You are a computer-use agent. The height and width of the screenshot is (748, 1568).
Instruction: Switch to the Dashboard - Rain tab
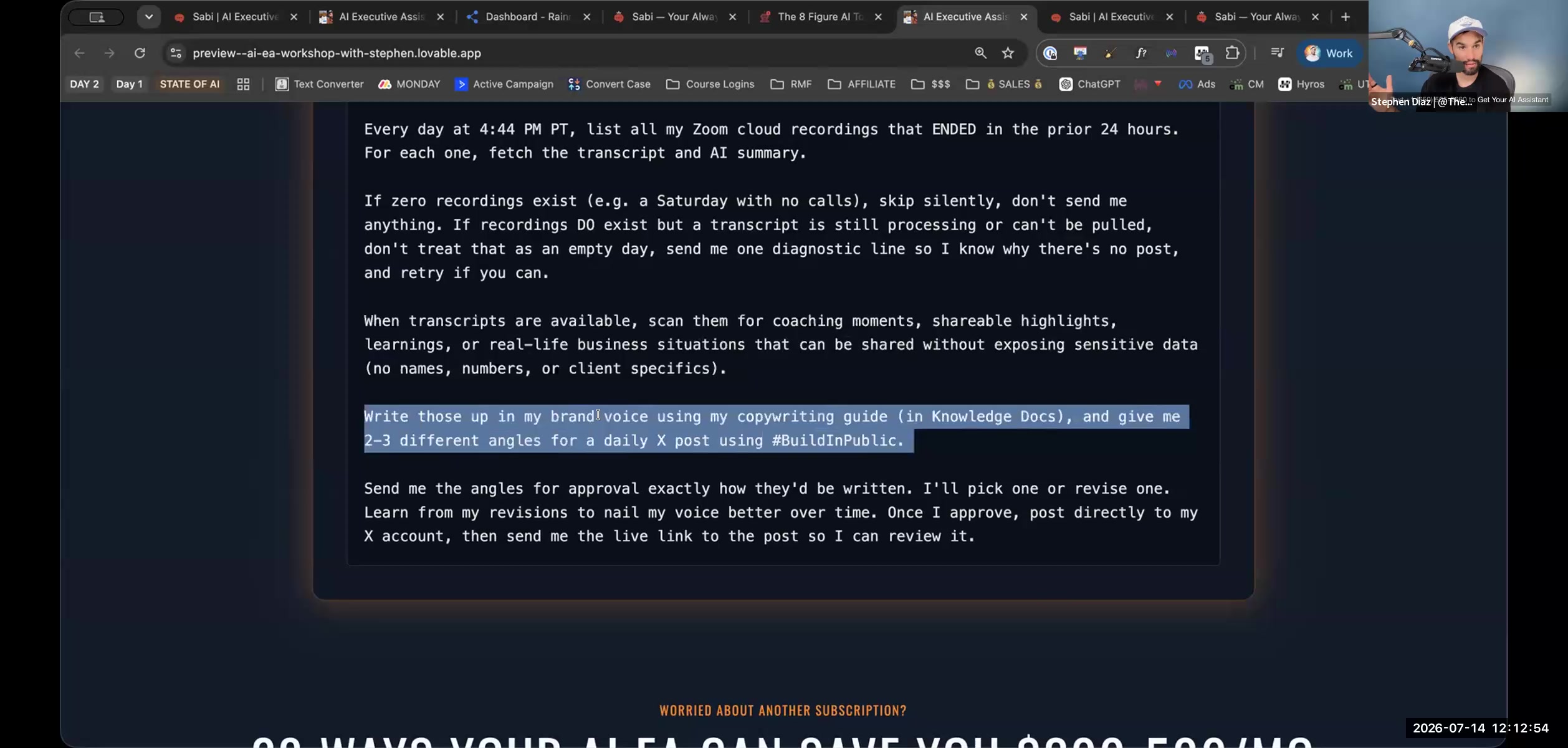tap(527, 17)
